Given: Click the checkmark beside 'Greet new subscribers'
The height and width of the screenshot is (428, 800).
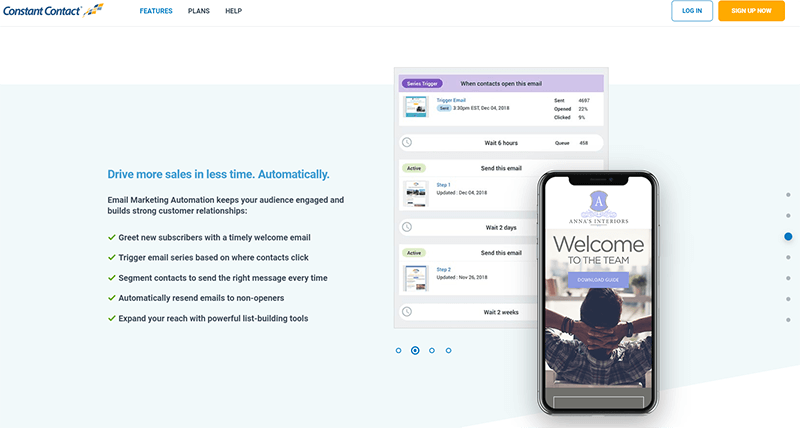Looking at the screenshot, I should tap(112, 237).
